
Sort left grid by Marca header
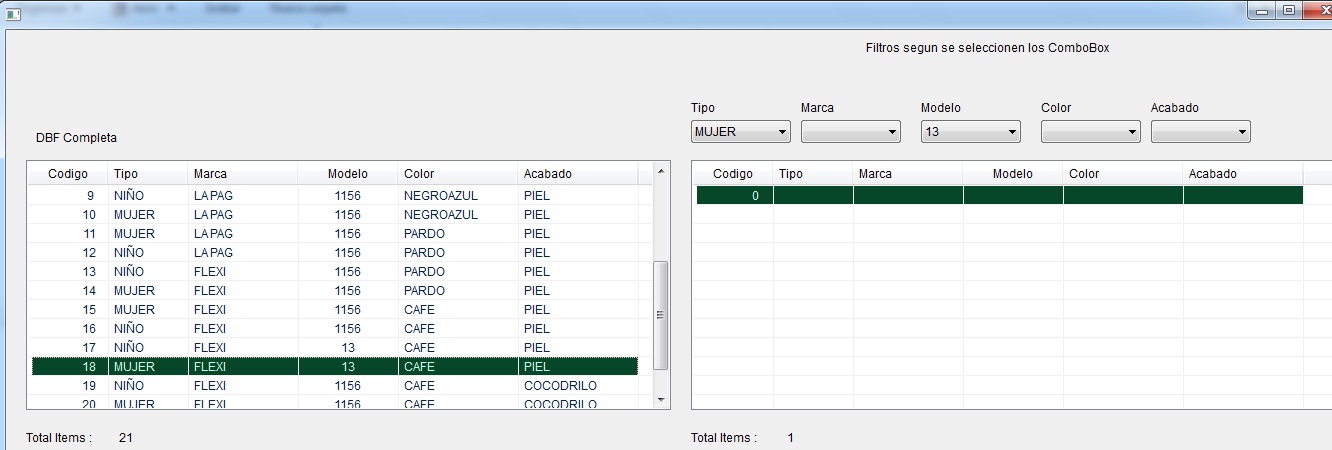(x=242, y=174)
